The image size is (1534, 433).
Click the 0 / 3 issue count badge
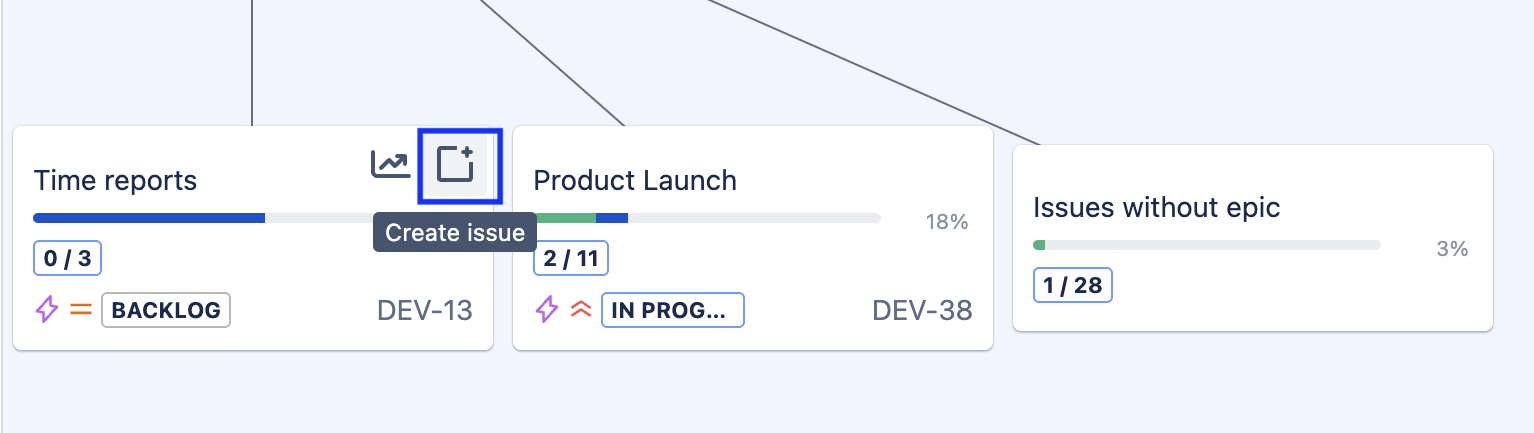(68, 259)
